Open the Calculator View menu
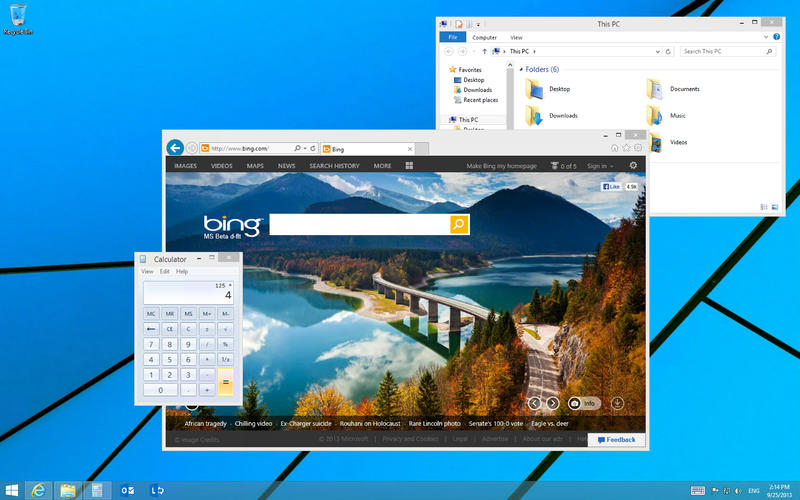 pyautogui.click(x=147, y=272)
